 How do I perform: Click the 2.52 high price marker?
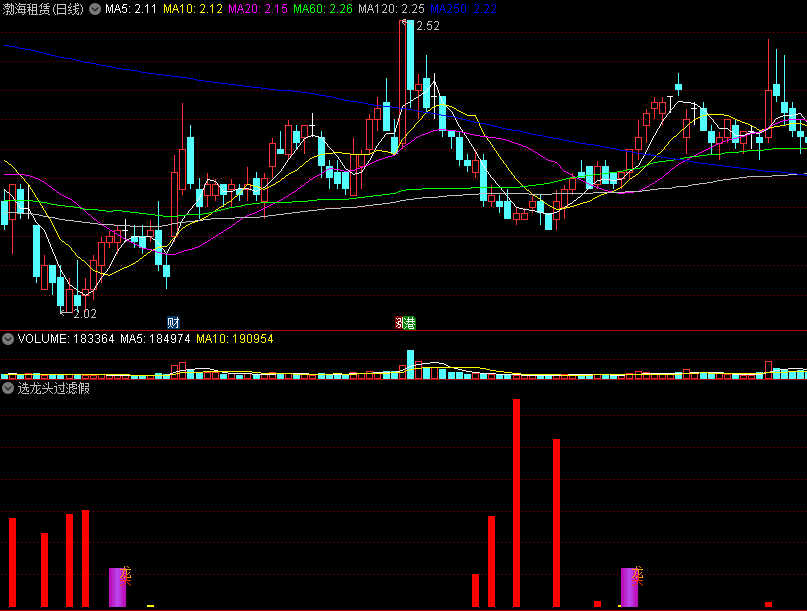[x=428, y=26]
